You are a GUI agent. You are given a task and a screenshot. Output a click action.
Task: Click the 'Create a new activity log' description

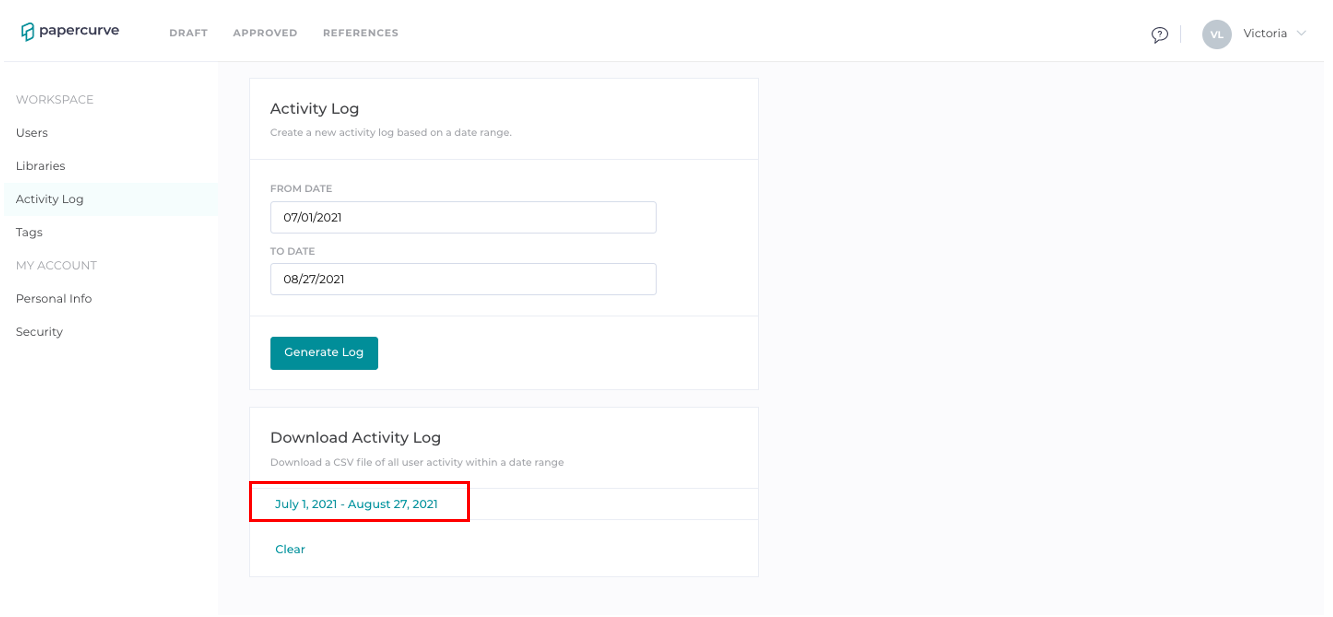[x=390, y=132]
